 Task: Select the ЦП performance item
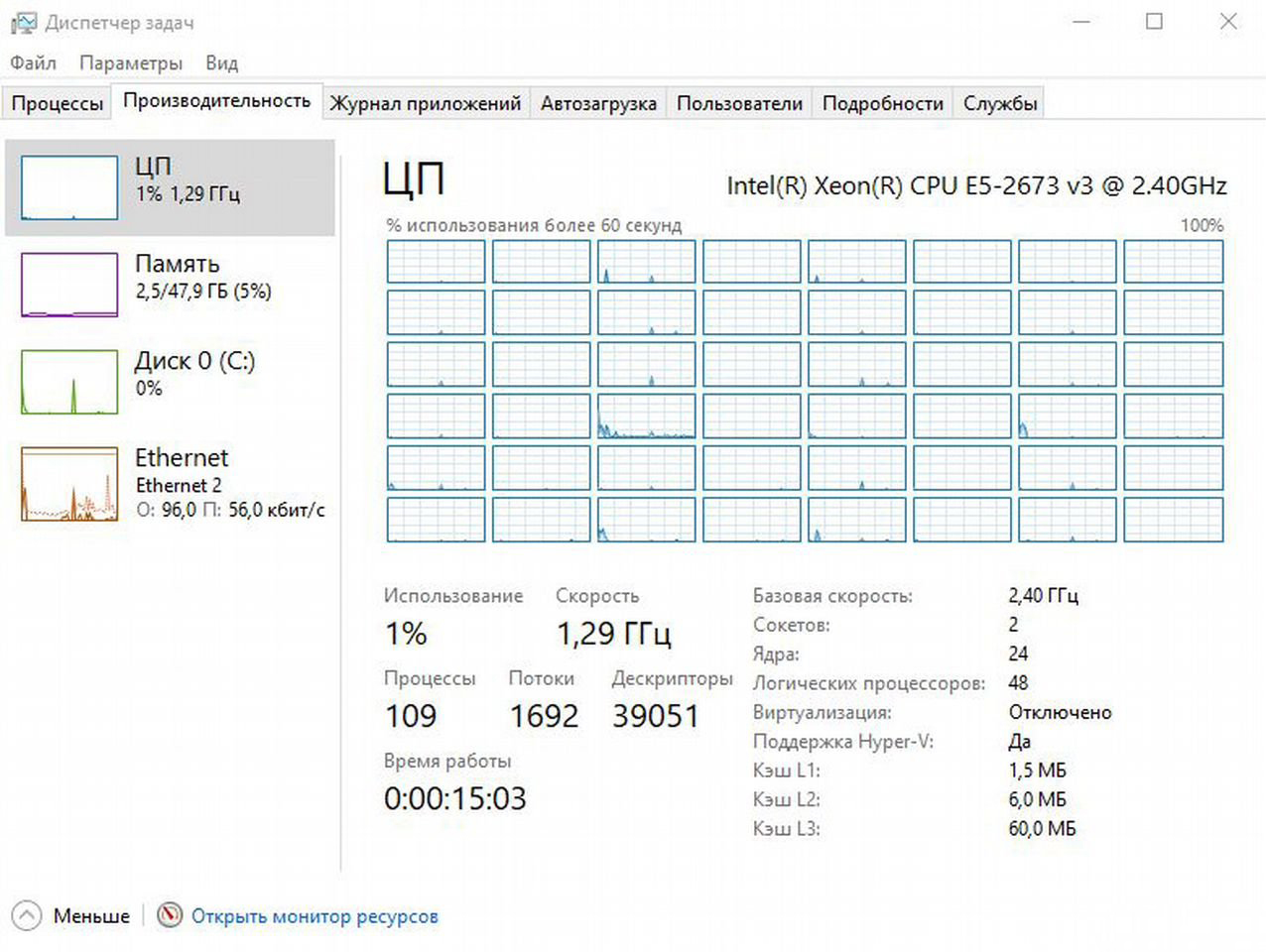pyautogui.click(x=170, y=187)
